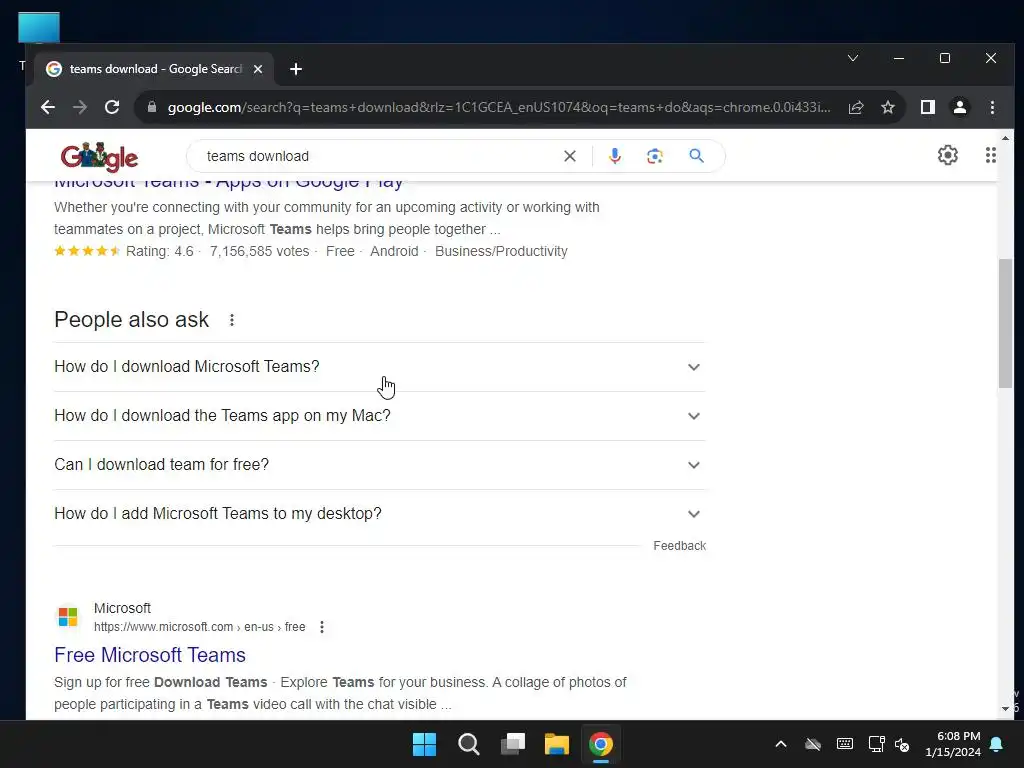Click the scrollbar up arrow

pyautogui.click(x=1005, y=138)
